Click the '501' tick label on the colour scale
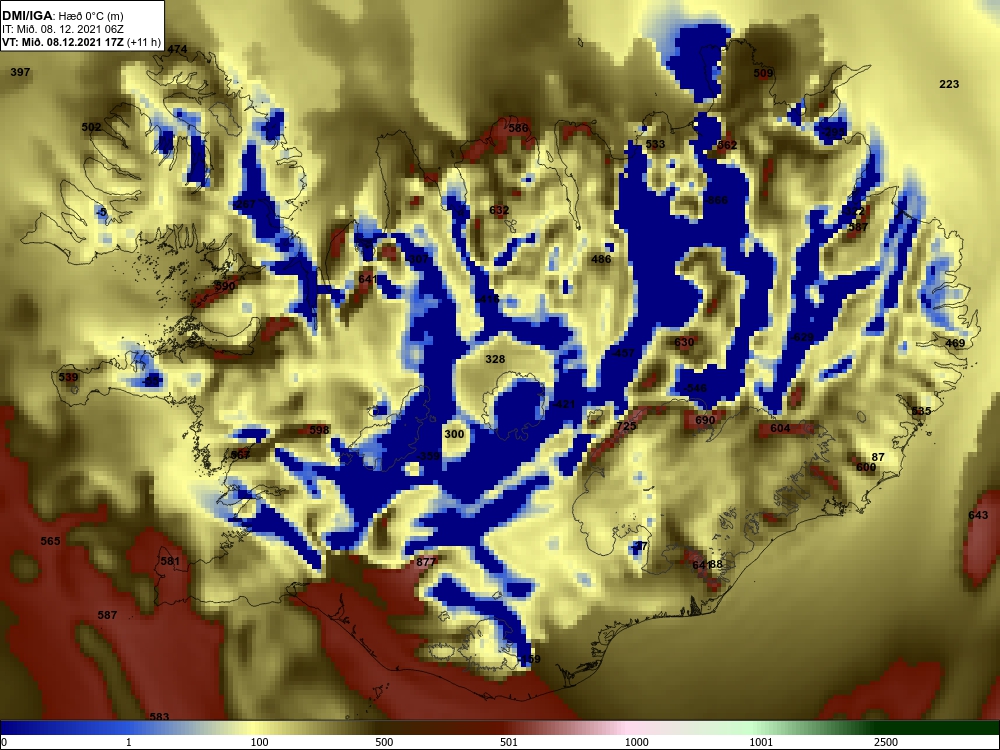 [x=509, y=742]
